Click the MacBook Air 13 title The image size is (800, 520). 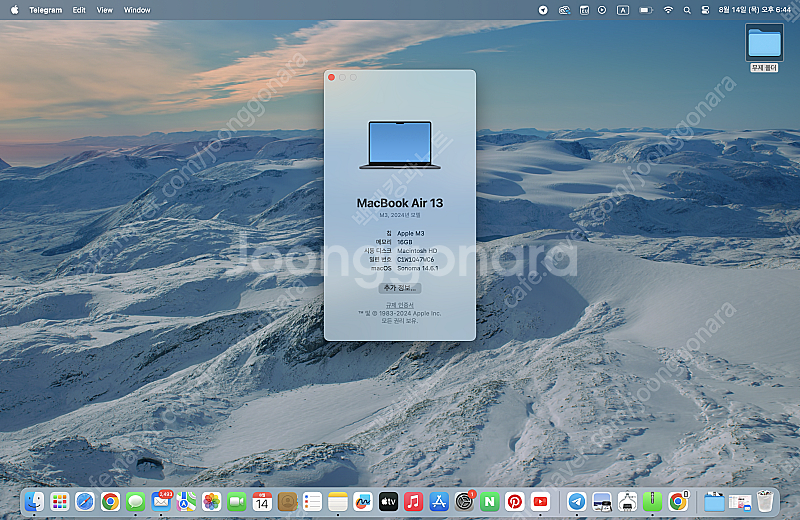click(x=400, y=203)
